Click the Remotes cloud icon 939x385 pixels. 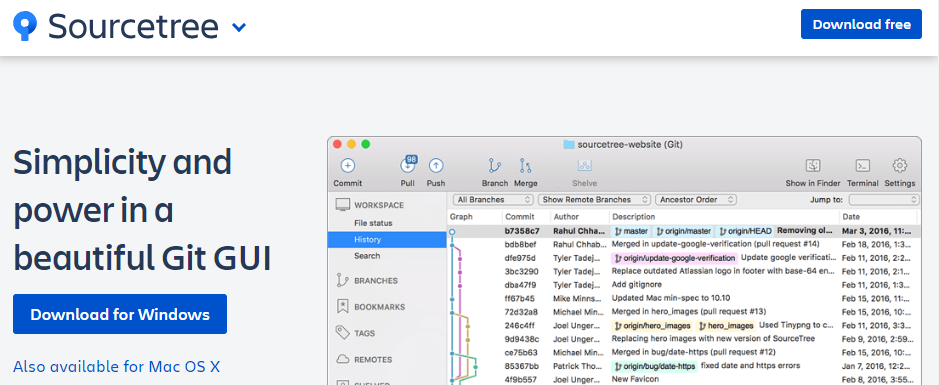[343, 359]
